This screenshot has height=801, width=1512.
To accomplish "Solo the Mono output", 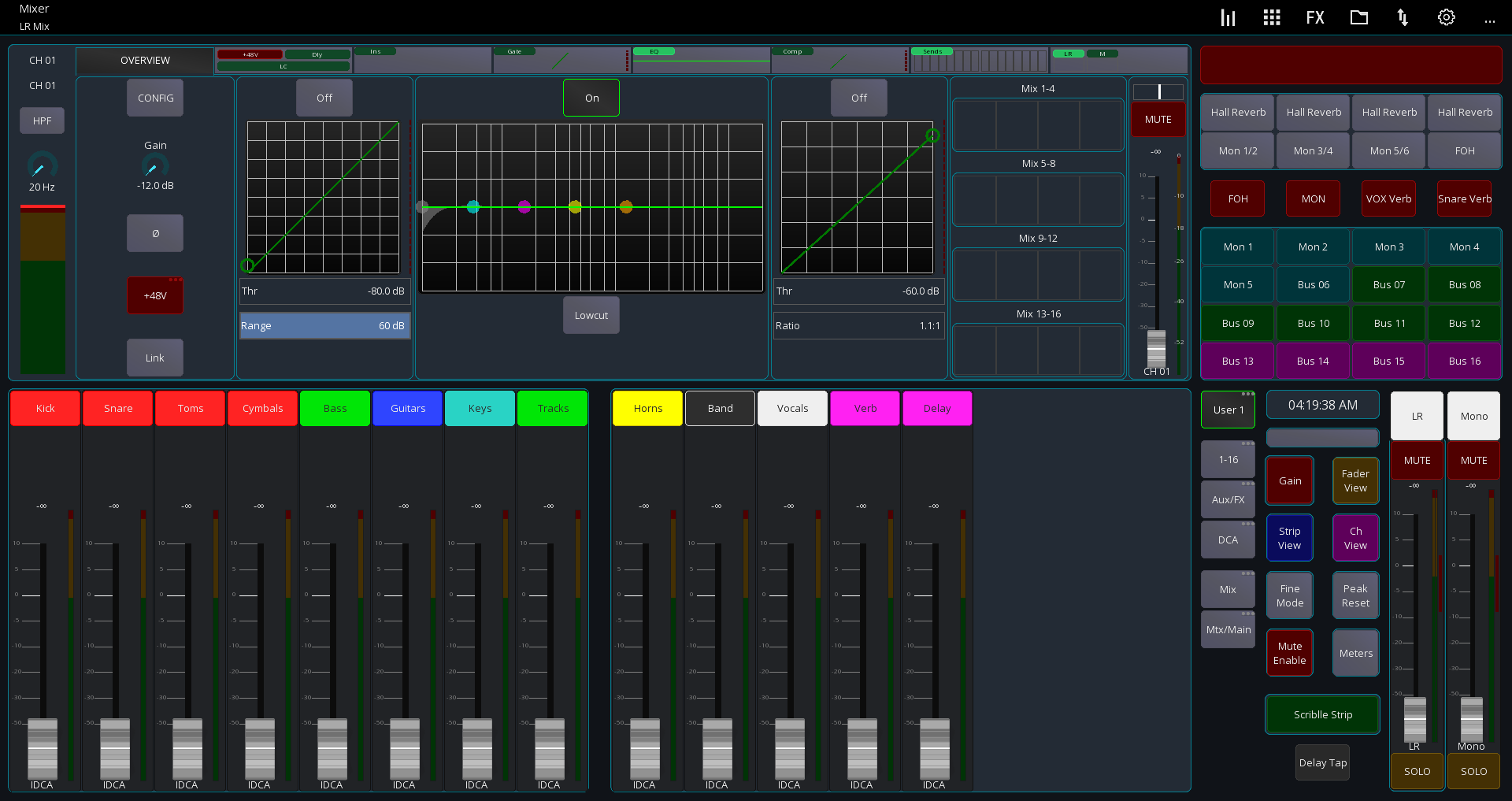I will 1473,771.
